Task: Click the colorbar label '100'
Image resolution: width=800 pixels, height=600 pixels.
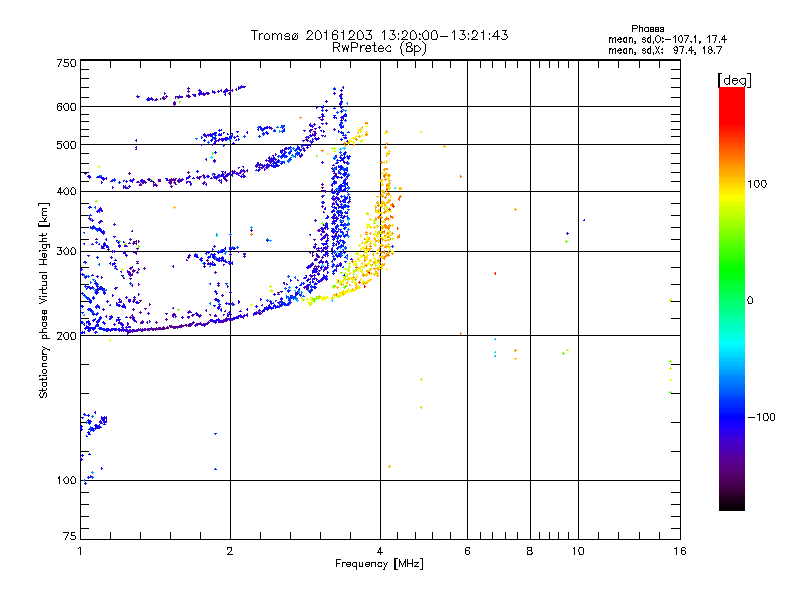Action: click(757, 184)
